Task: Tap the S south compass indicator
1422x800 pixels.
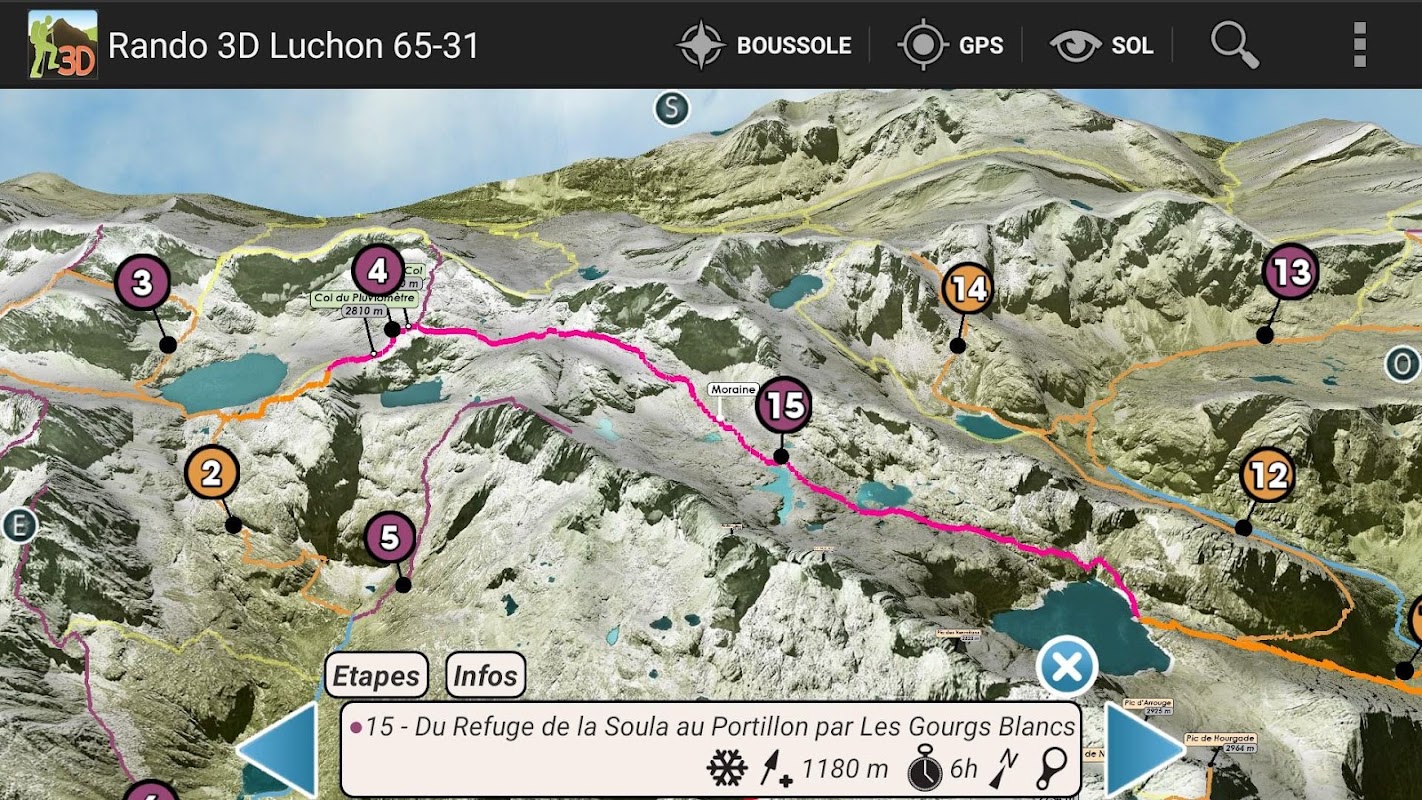Action: 672,108
